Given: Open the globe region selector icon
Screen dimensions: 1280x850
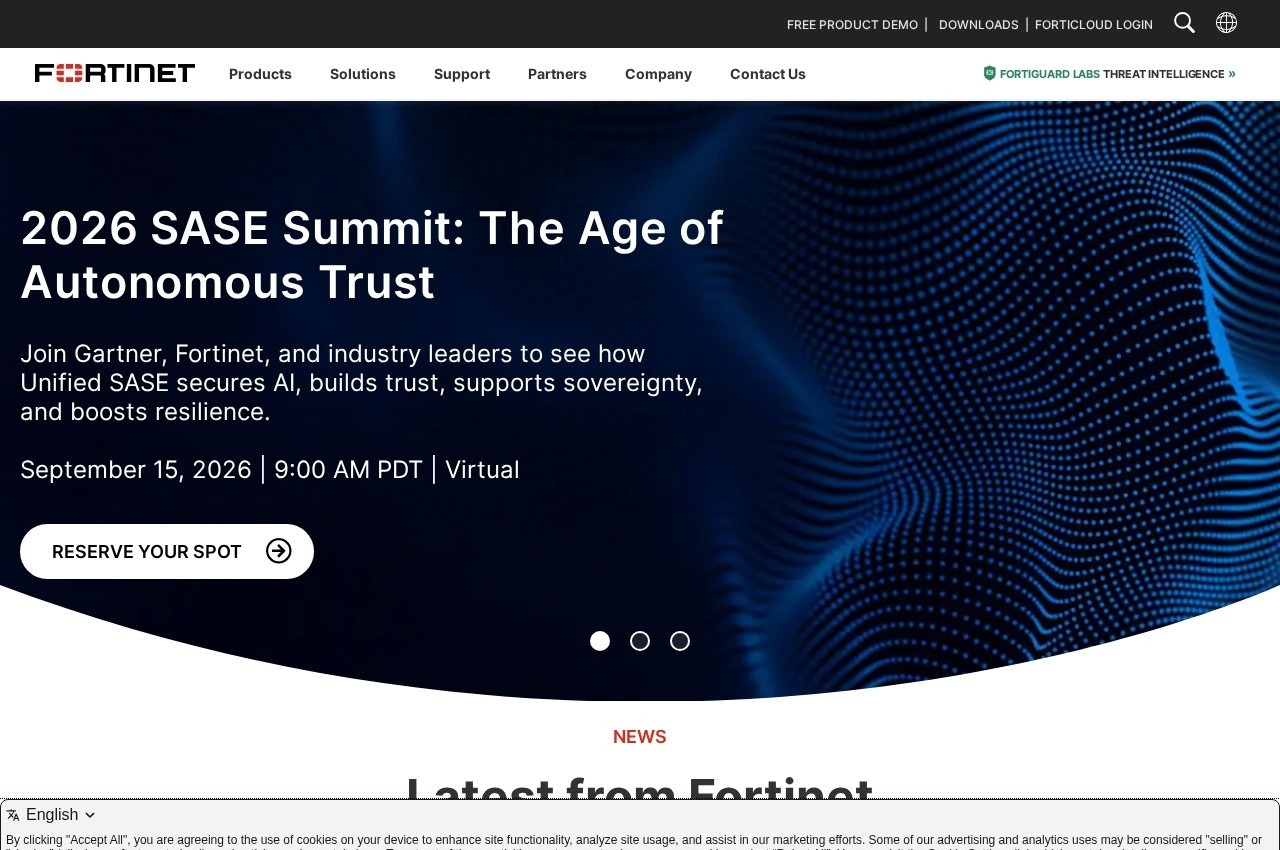Looking at the screenshot, I should [1226, 23].
